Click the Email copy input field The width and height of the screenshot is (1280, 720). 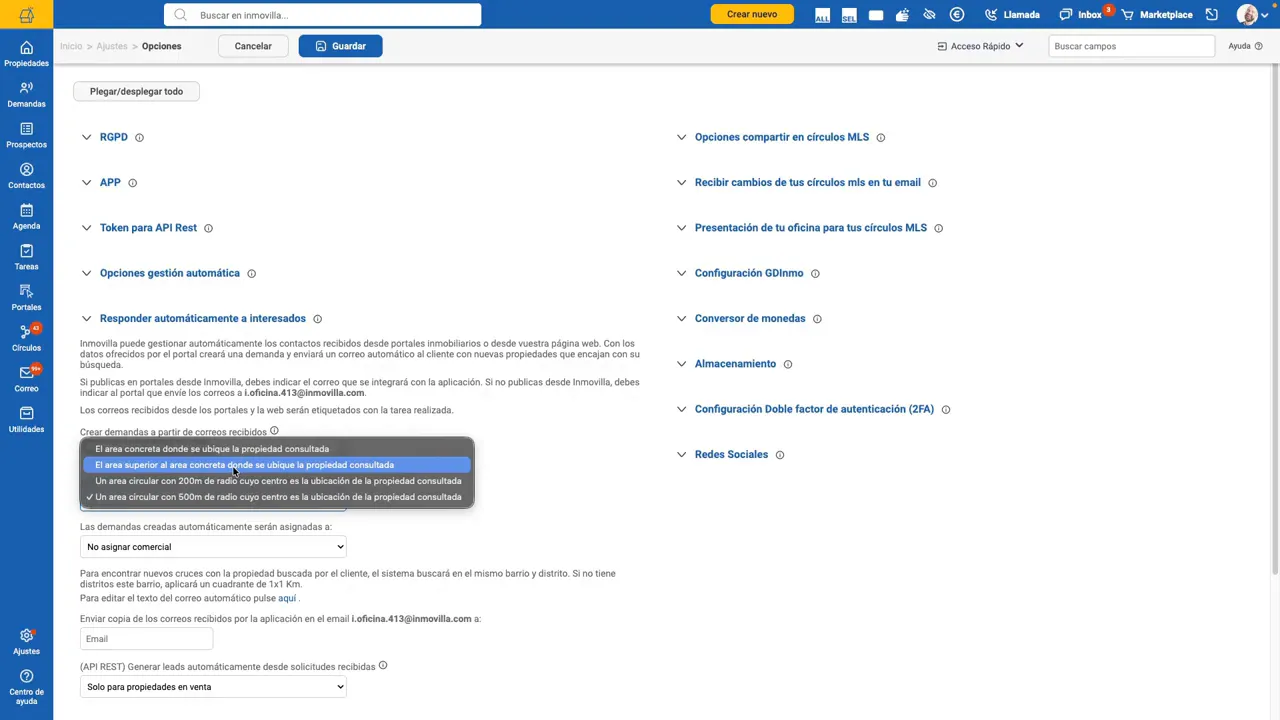click(146, 639)
